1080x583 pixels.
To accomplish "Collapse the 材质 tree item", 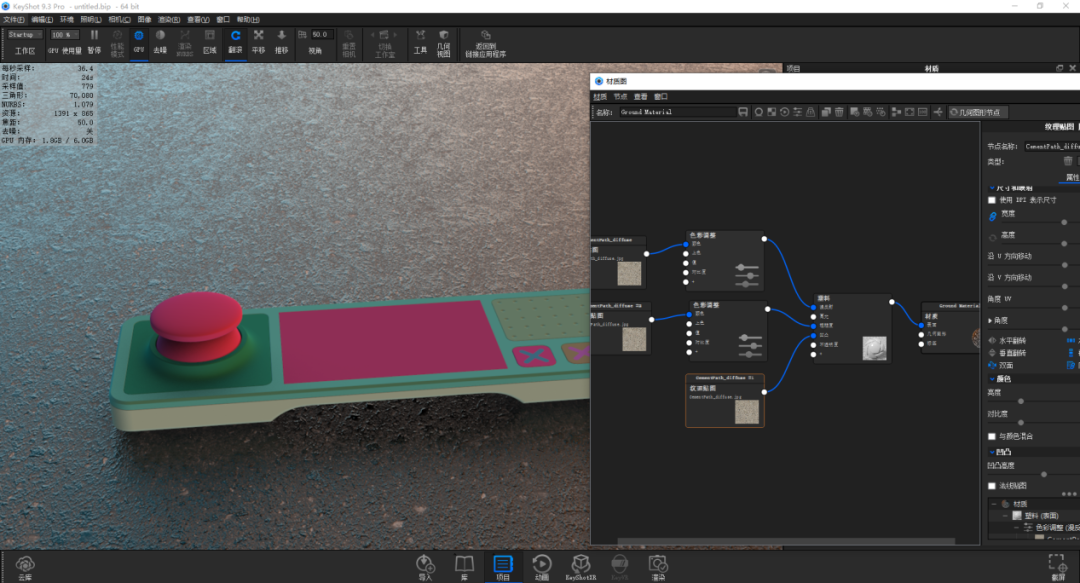I will tap(993, 504).
